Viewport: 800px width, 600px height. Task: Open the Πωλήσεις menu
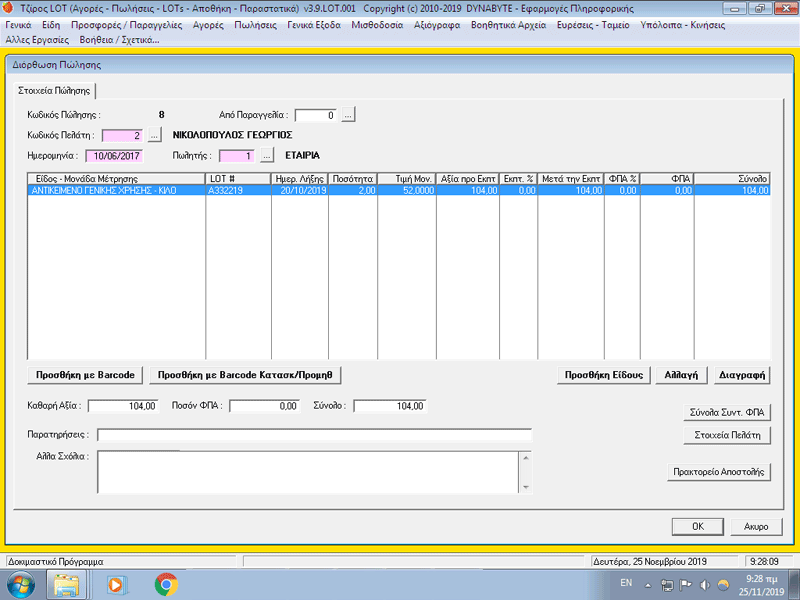coord(255,25)
